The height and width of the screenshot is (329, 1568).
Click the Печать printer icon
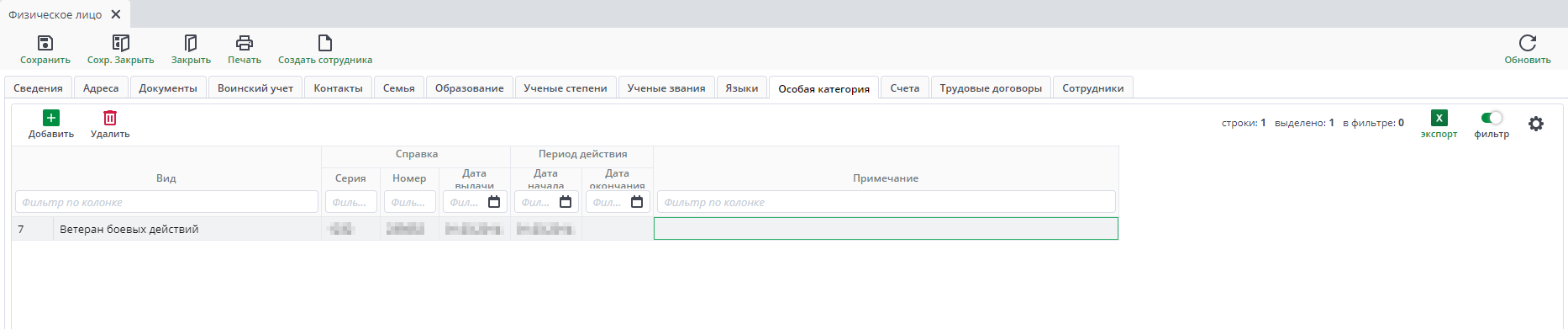tap(245, 43)
